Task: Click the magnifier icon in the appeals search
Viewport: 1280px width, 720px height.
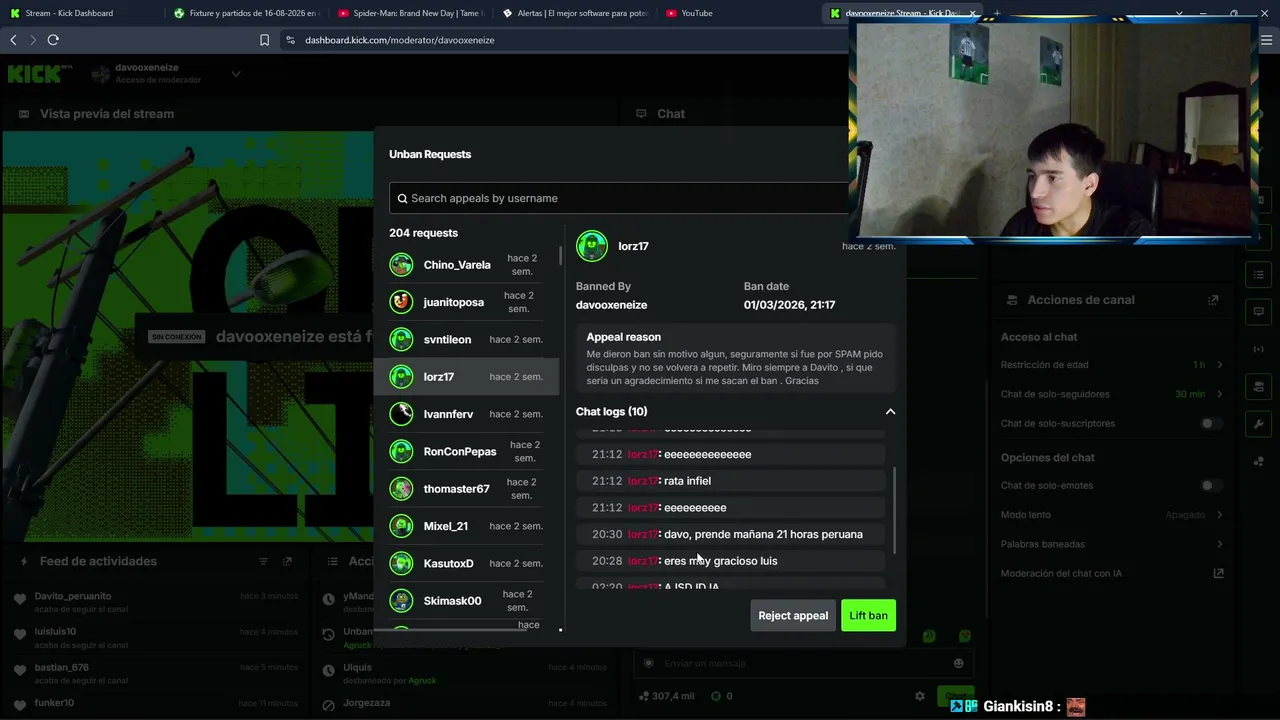Action: (x=402, y=198)
